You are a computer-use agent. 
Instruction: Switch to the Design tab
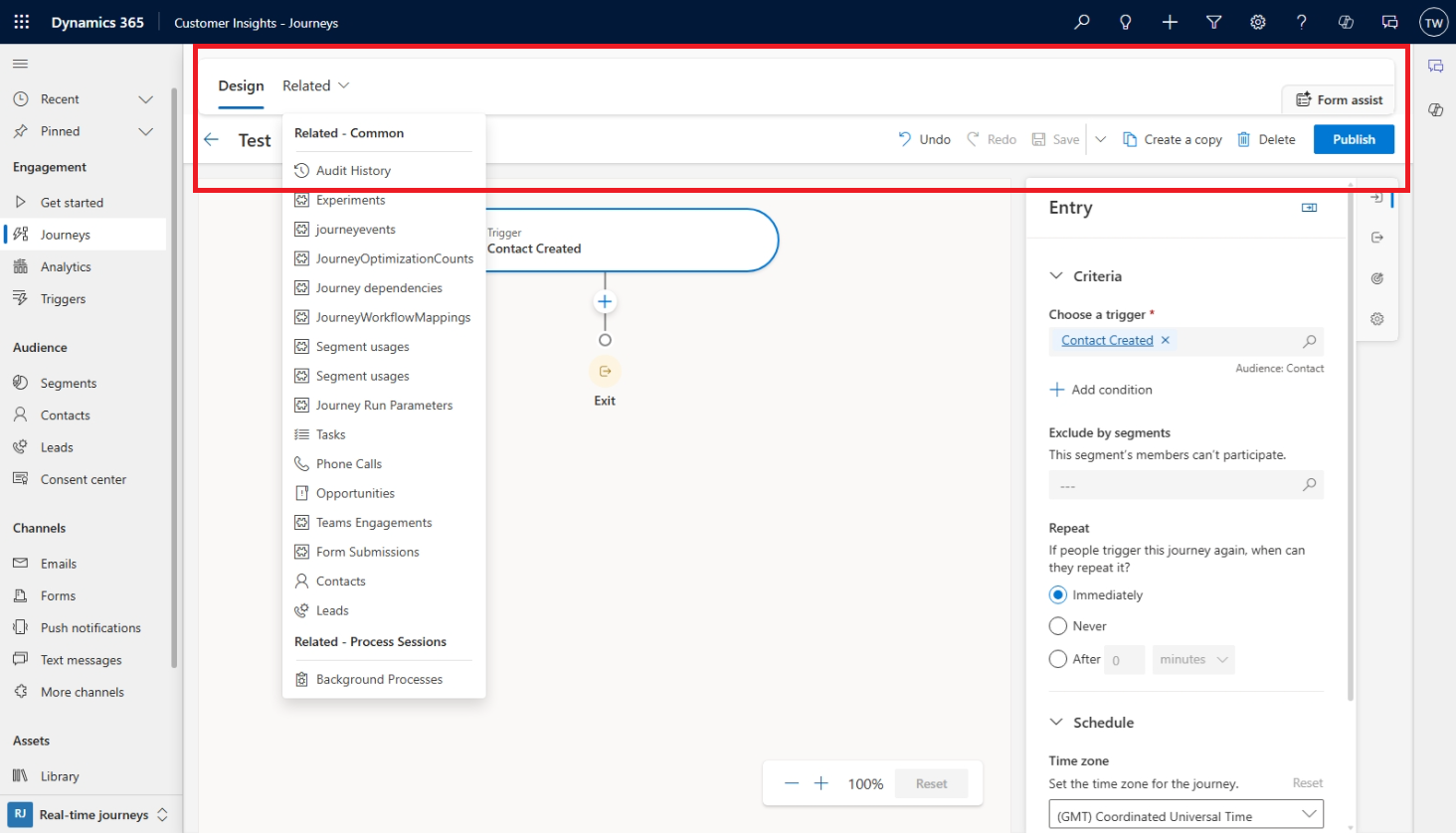(241, 85)
